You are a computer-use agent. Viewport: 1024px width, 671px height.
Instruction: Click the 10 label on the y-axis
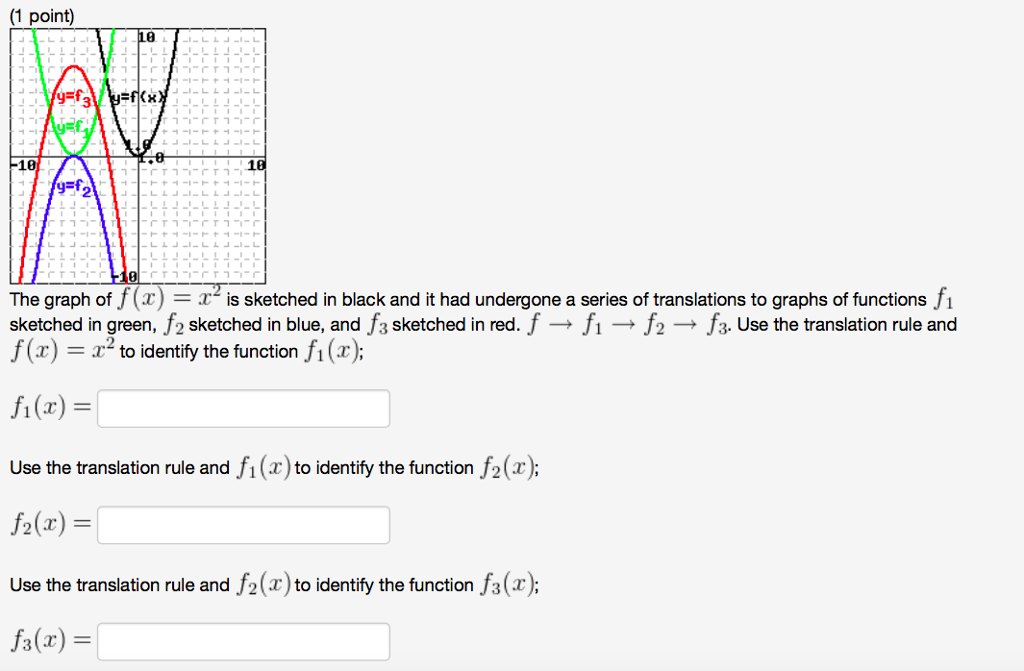(x=147, y=36)
